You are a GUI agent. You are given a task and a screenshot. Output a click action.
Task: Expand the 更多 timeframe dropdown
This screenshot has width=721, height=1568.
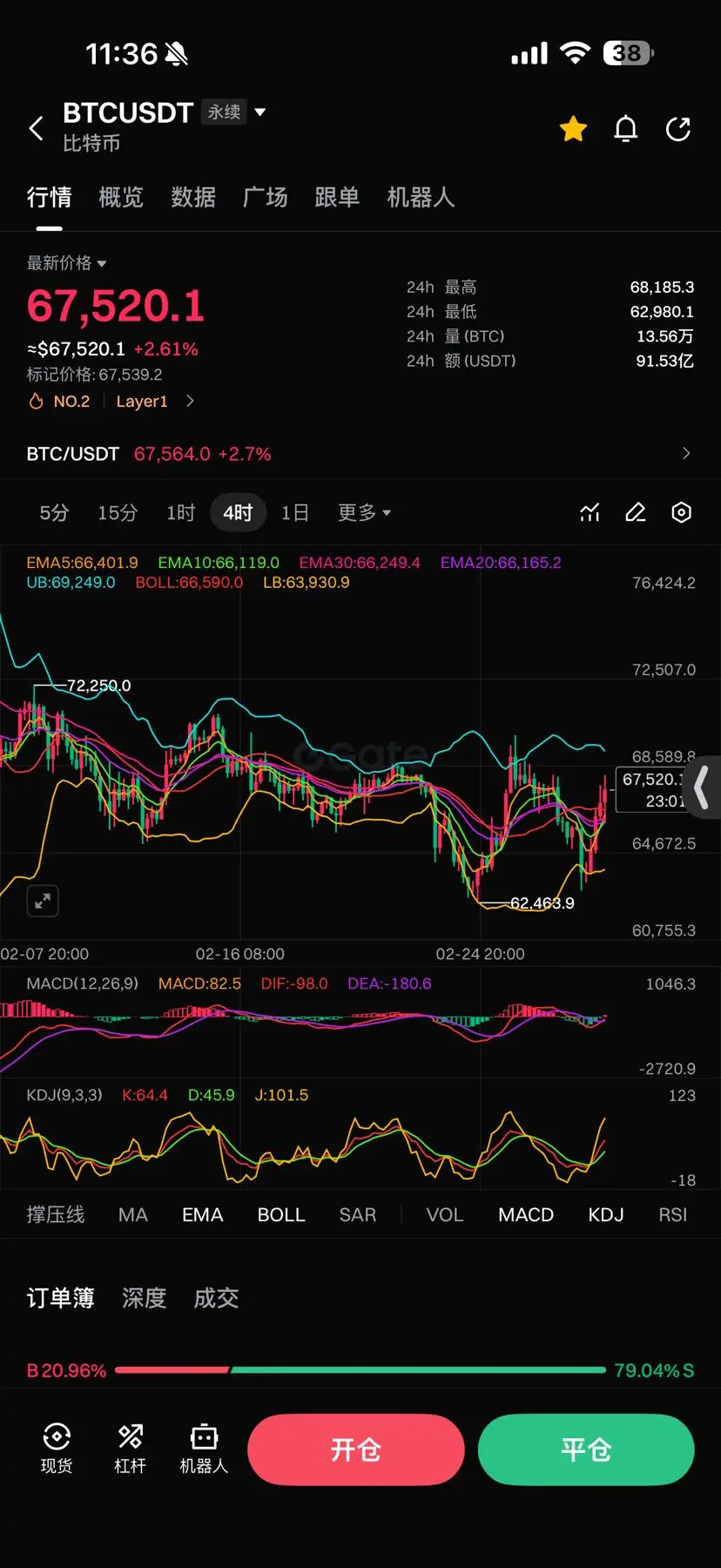[365, 513]
